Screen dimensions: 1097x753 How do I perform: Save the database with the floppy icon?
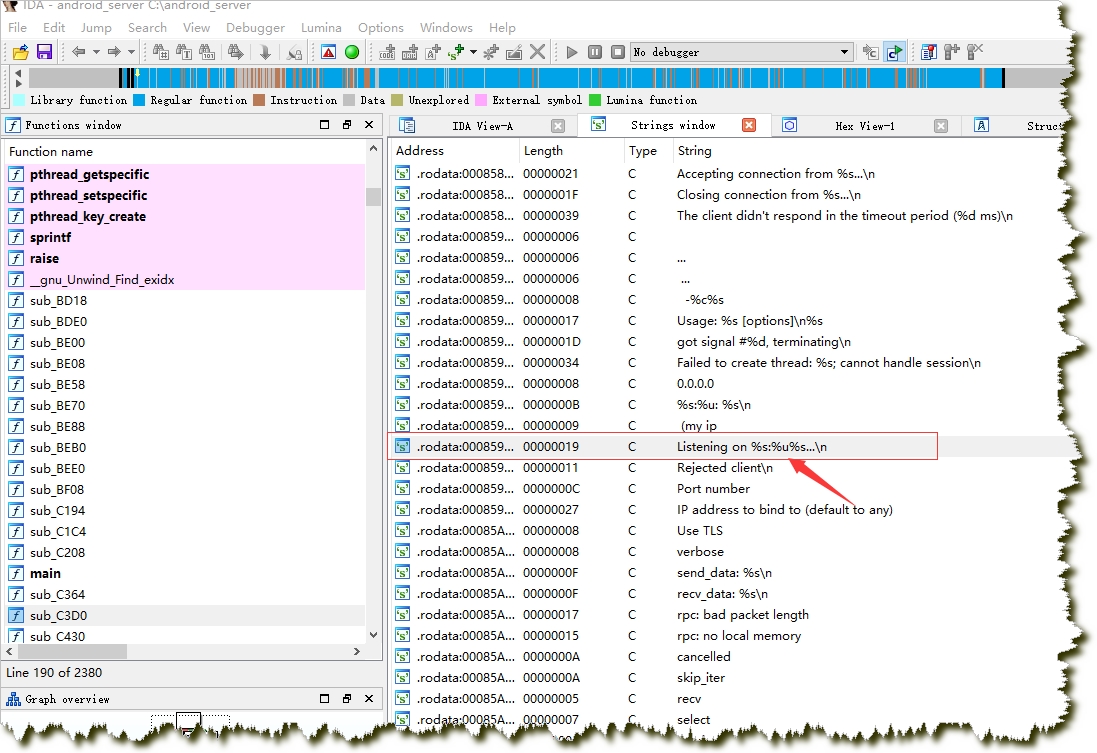(x=44, y=52)
